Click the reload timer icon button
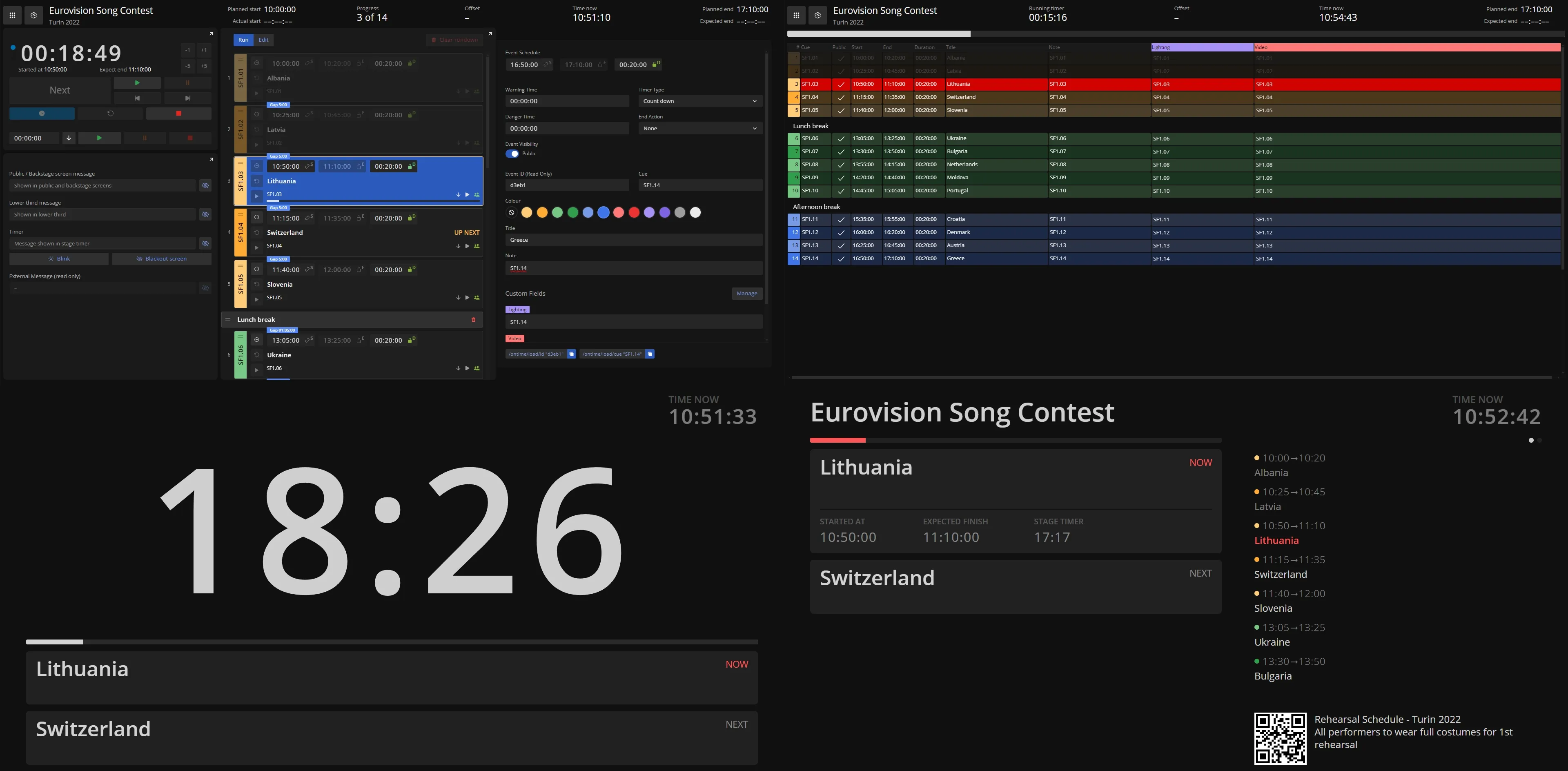This screenshot has height=771, width=1568. pyautogui.click(x=110, y=113)
